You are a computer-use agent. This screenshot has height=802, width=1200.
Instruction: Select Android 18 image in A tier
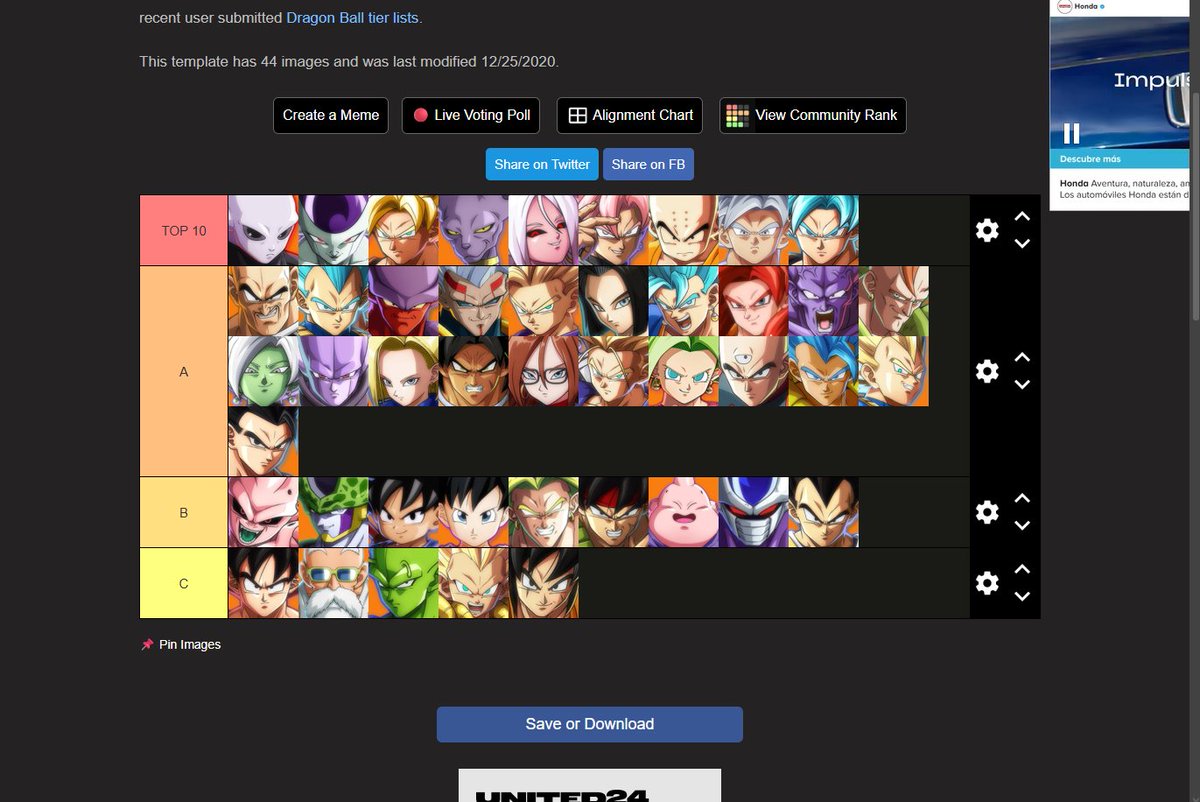pos(404,371)
